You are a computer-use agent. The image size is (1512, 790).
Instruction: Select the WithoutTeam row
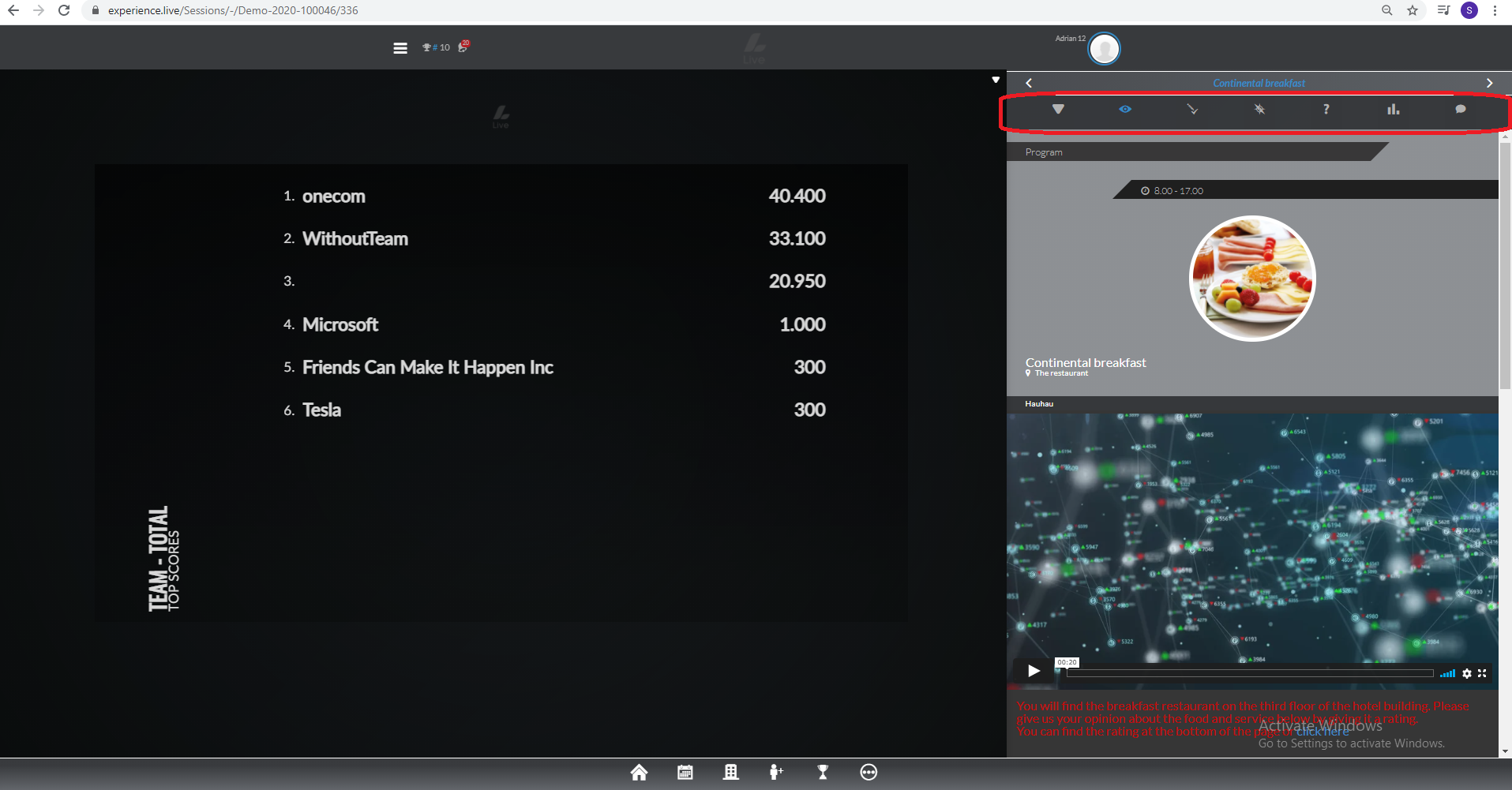click(x=554, y=238)
